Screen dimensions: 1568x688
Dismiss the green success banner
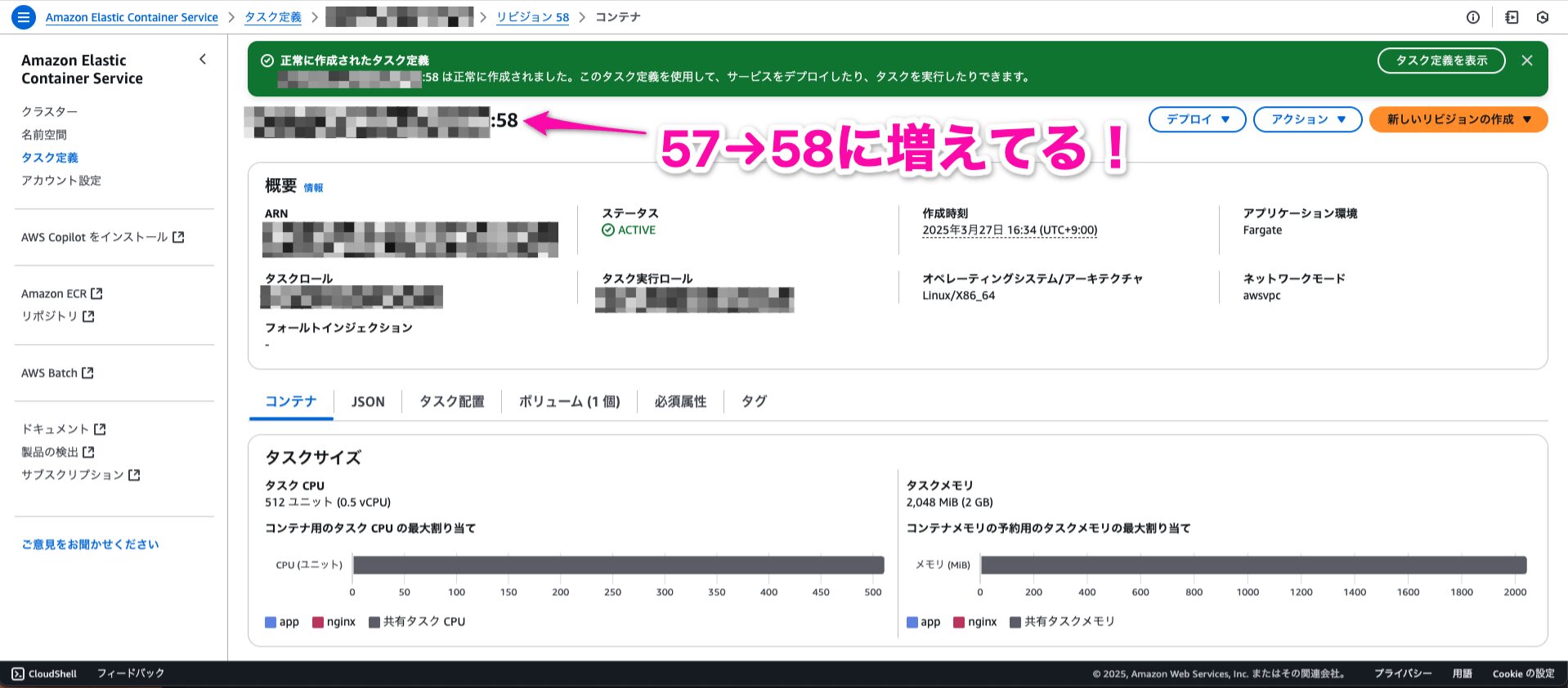(1526, 60)
